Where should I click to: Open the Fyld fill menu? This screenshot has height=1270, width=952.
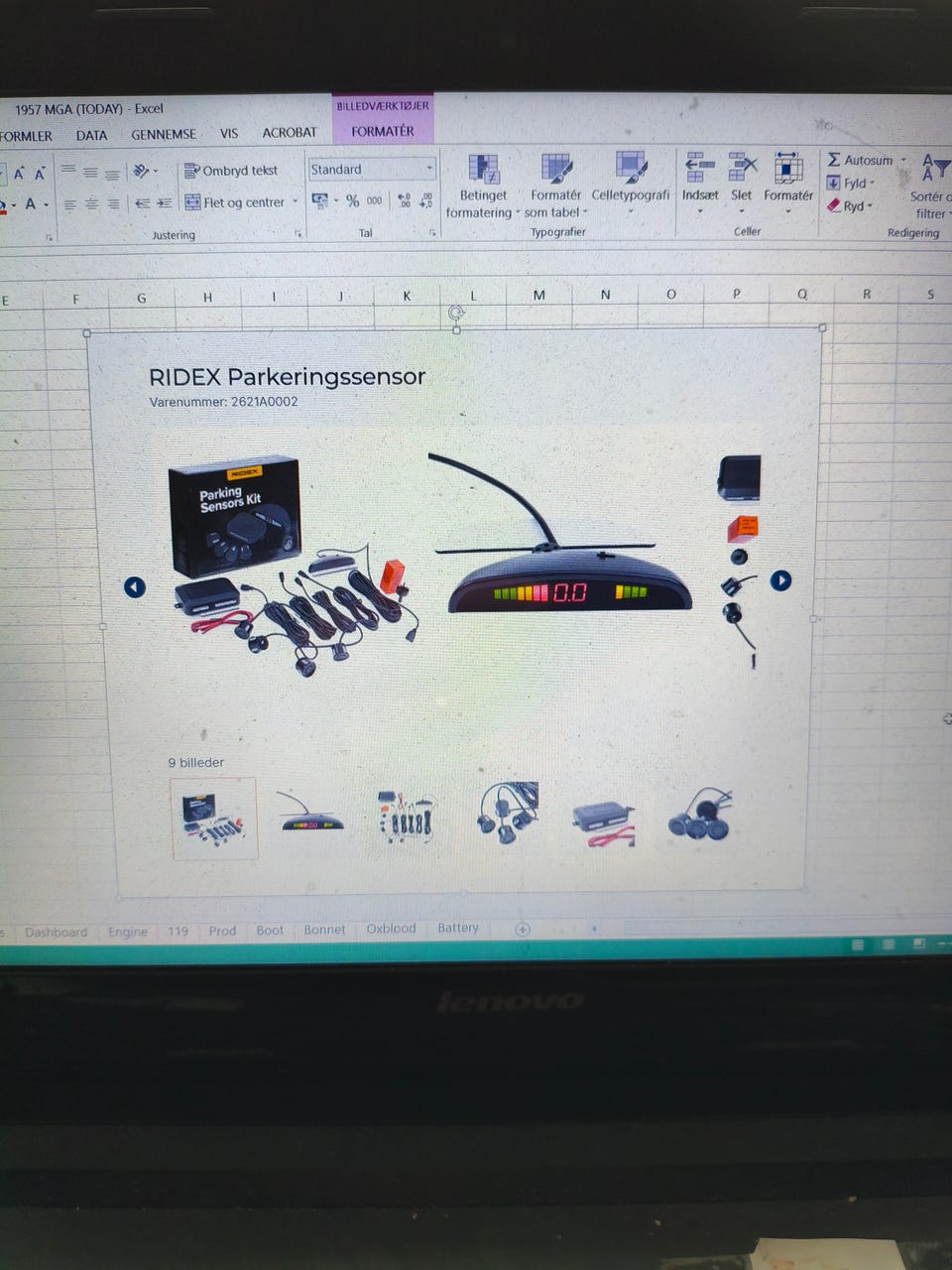tap(851, 184)
